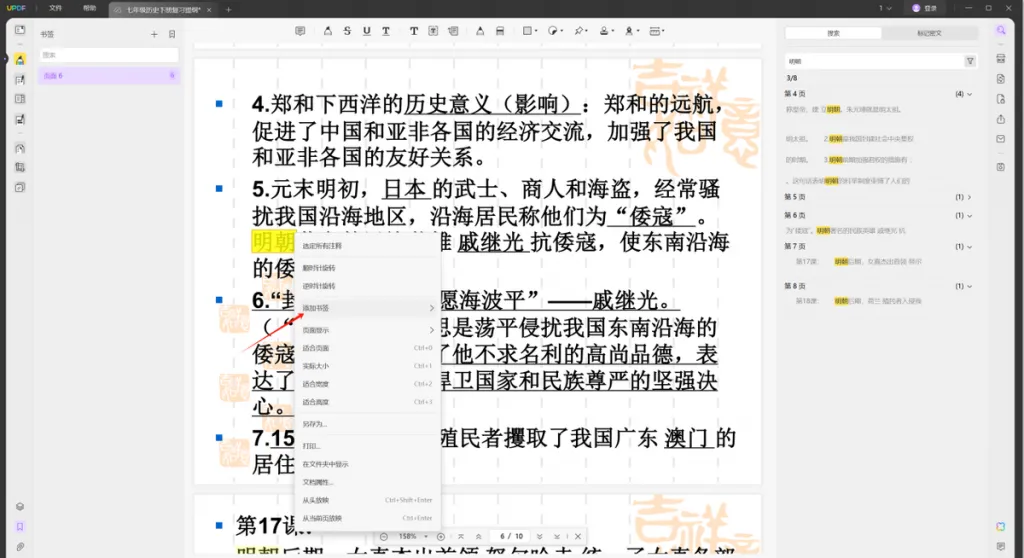Collapse the 第 7 页 search results
Screen dimensions: 1024x558
tap(969, 246)
